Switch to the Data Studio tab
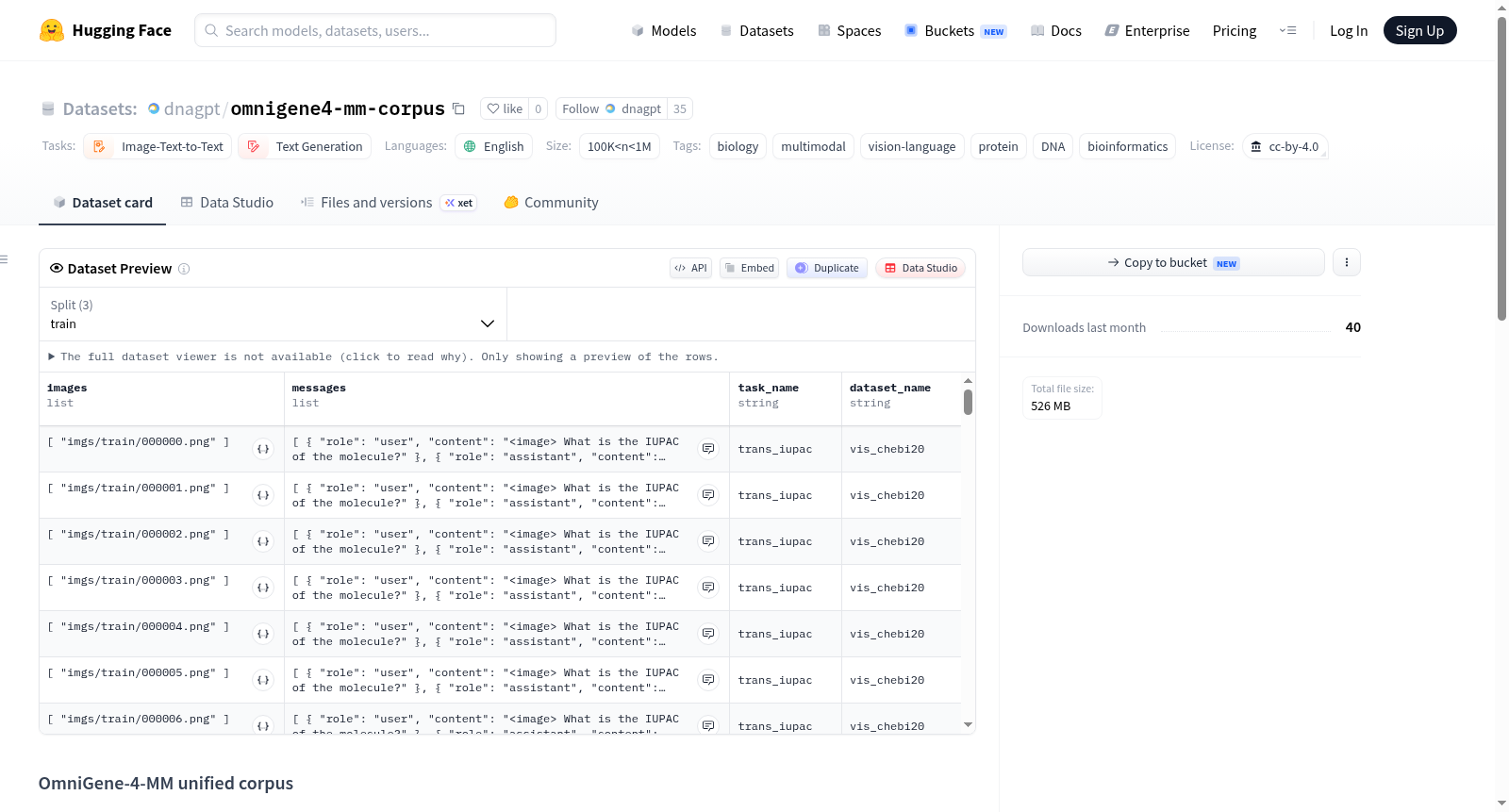The image size is (1509, 812). click(227, 203)
